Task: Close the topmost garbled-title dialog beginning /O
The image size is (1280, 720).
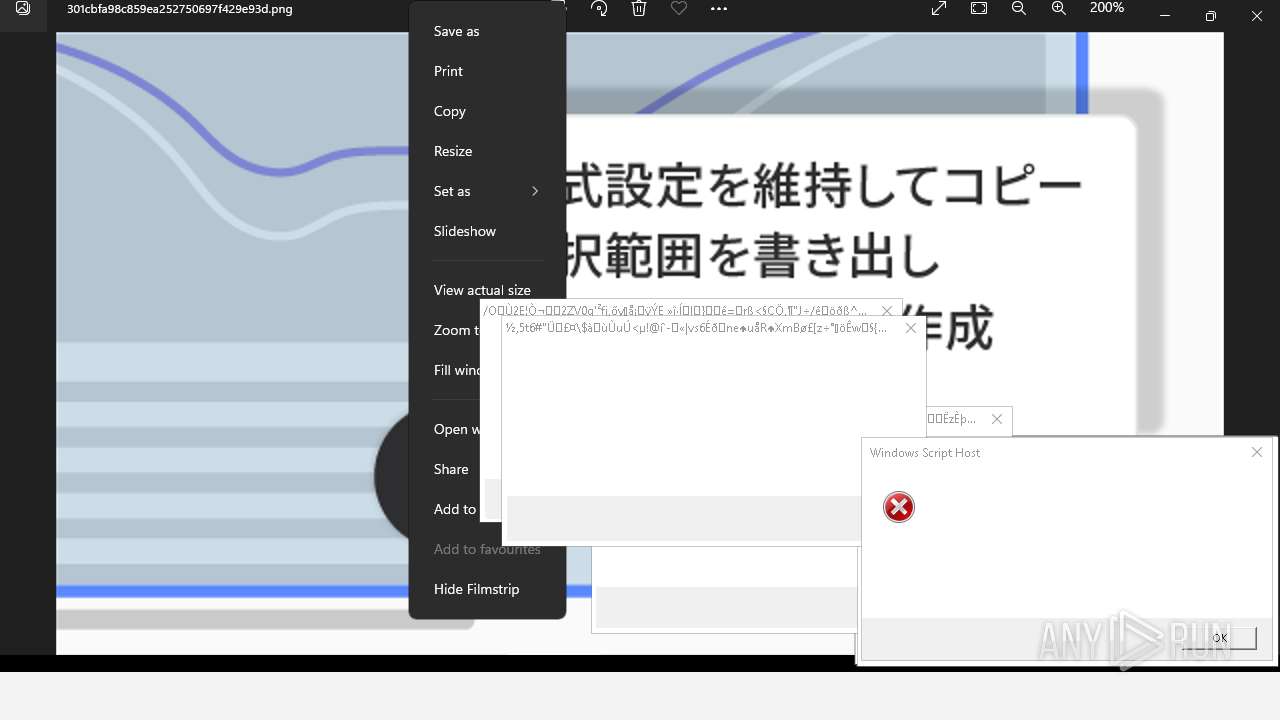Action: [887, 311]
